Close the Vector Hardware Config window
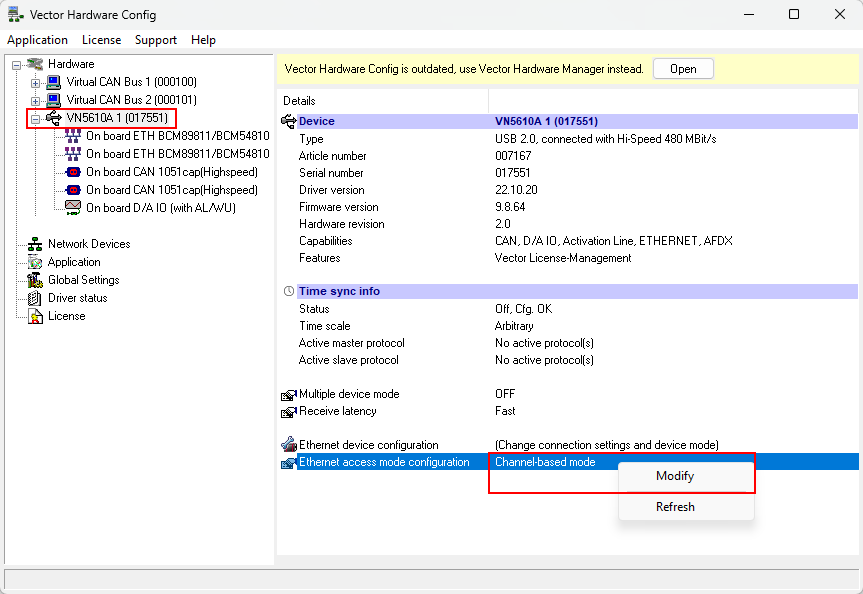The image size is (863, 594). pos(839,14)
